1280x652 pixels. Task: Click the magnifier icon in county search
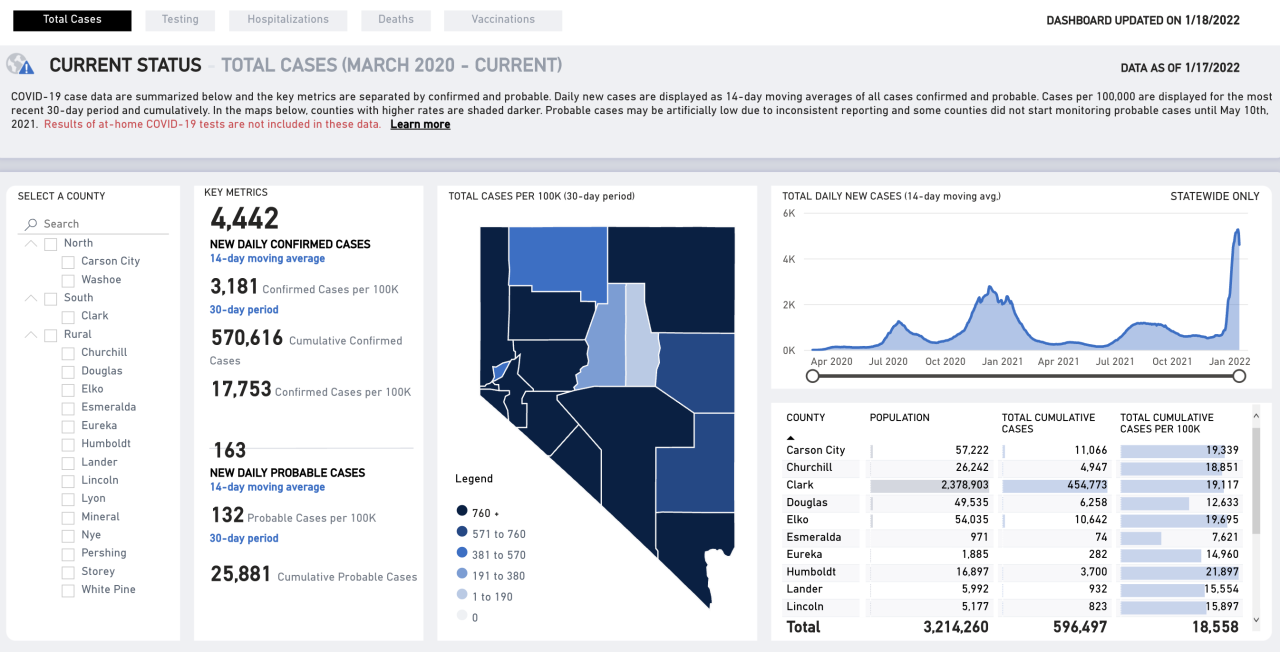[32, 224]
